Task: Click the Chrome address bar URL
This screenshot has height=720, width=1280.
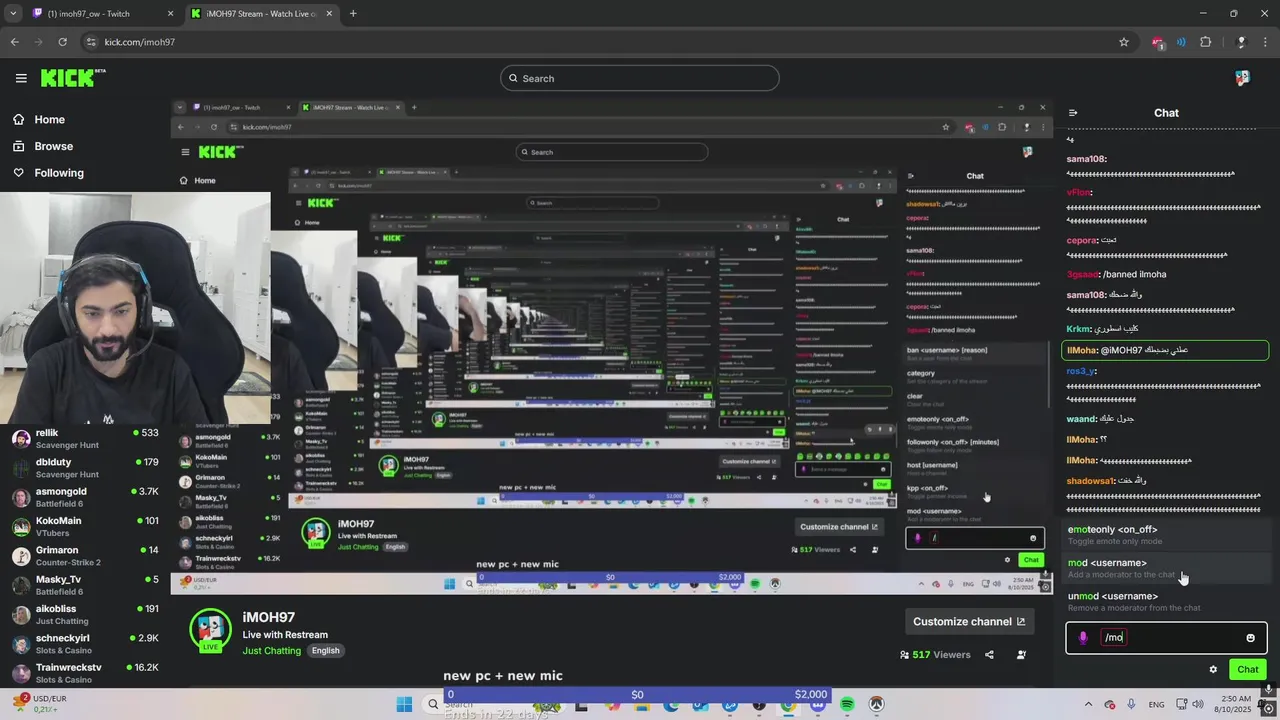Action: pos(140,42)
